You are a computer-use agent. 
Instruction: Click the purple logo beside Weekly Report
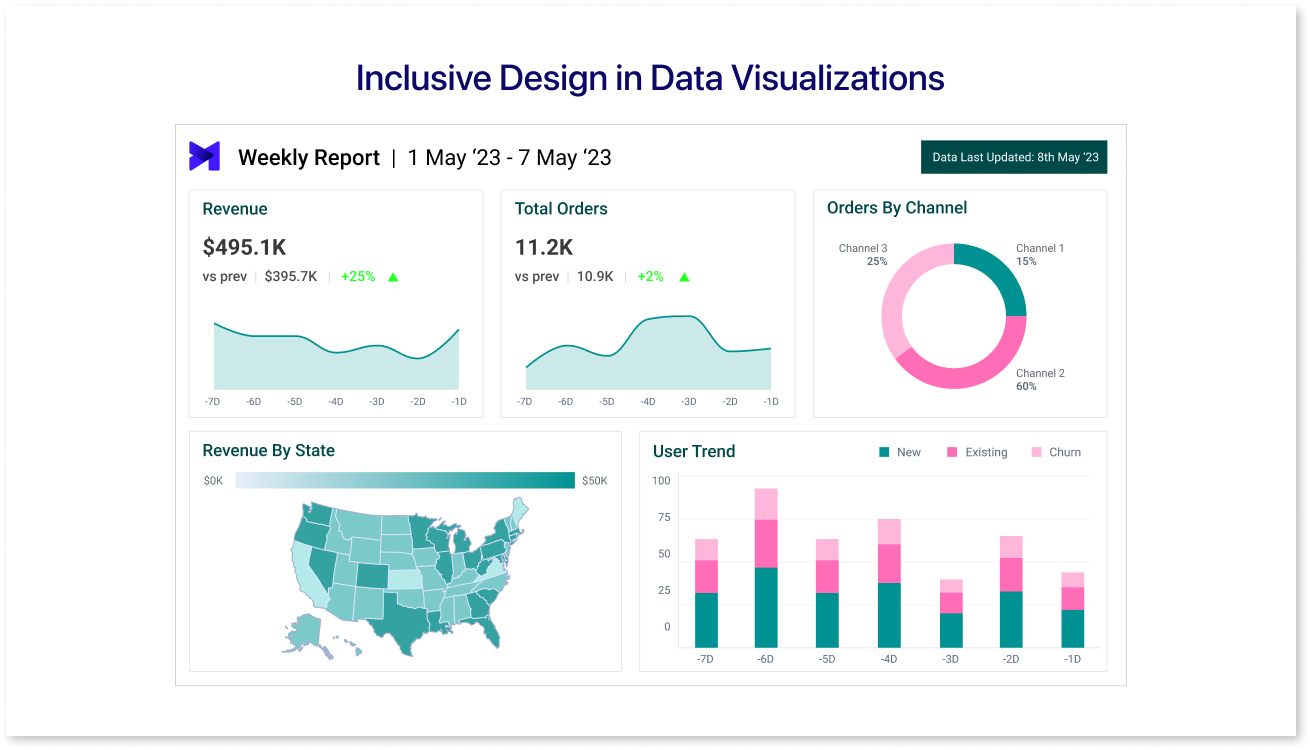click(204, 157)
